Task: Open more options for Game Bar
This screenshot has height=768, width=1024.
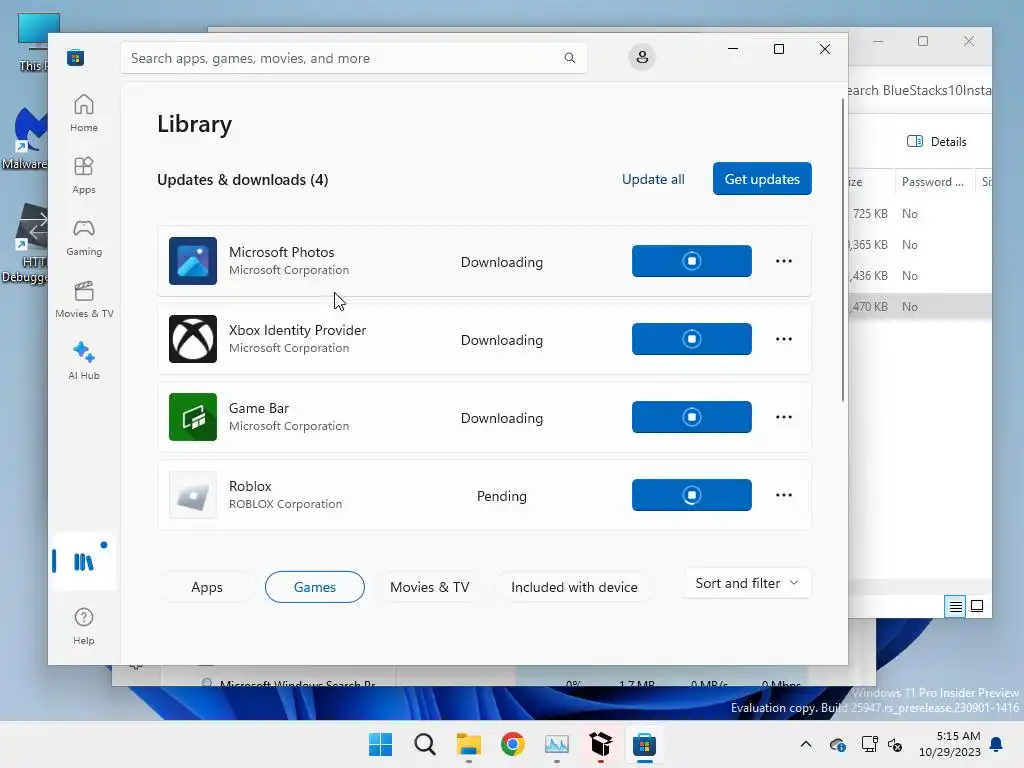Action: pyautogui.click(x=784, y=417)
